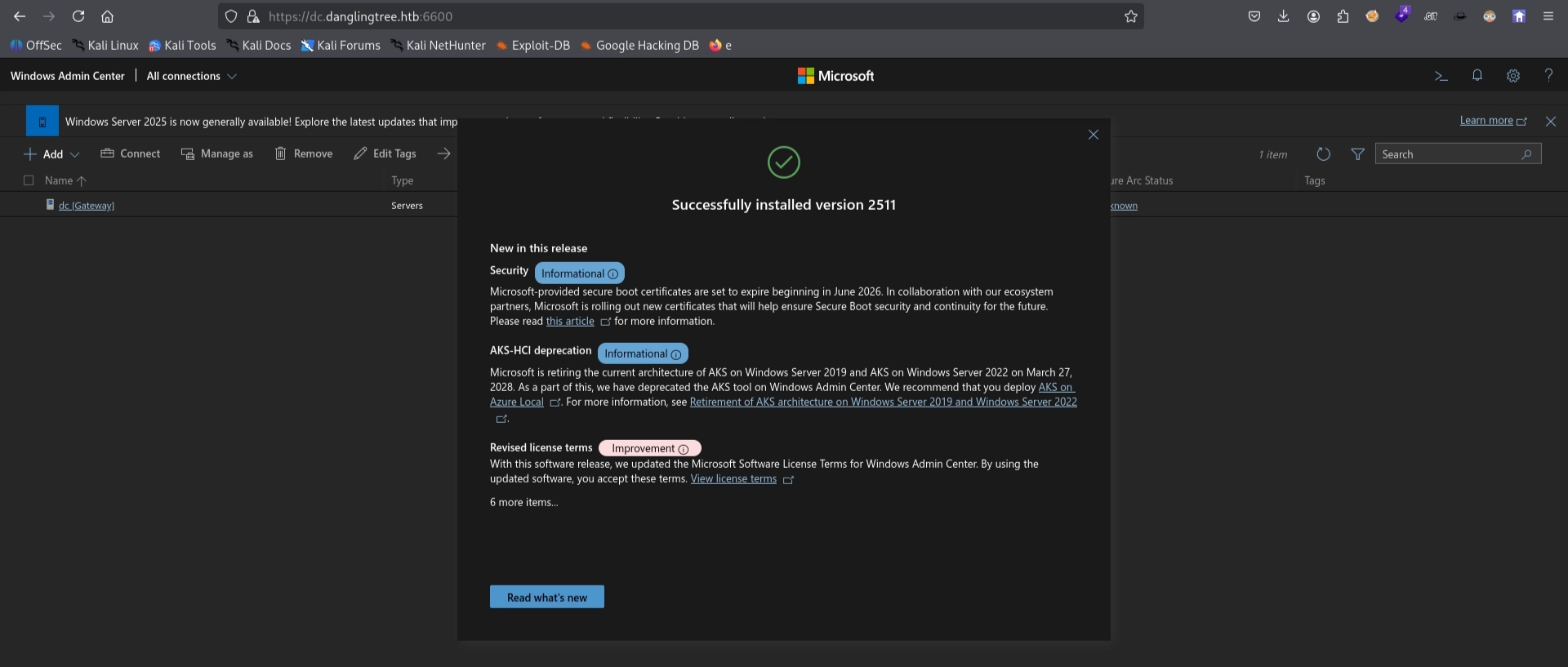Refresh the connections list

[x=1323, y=154]
